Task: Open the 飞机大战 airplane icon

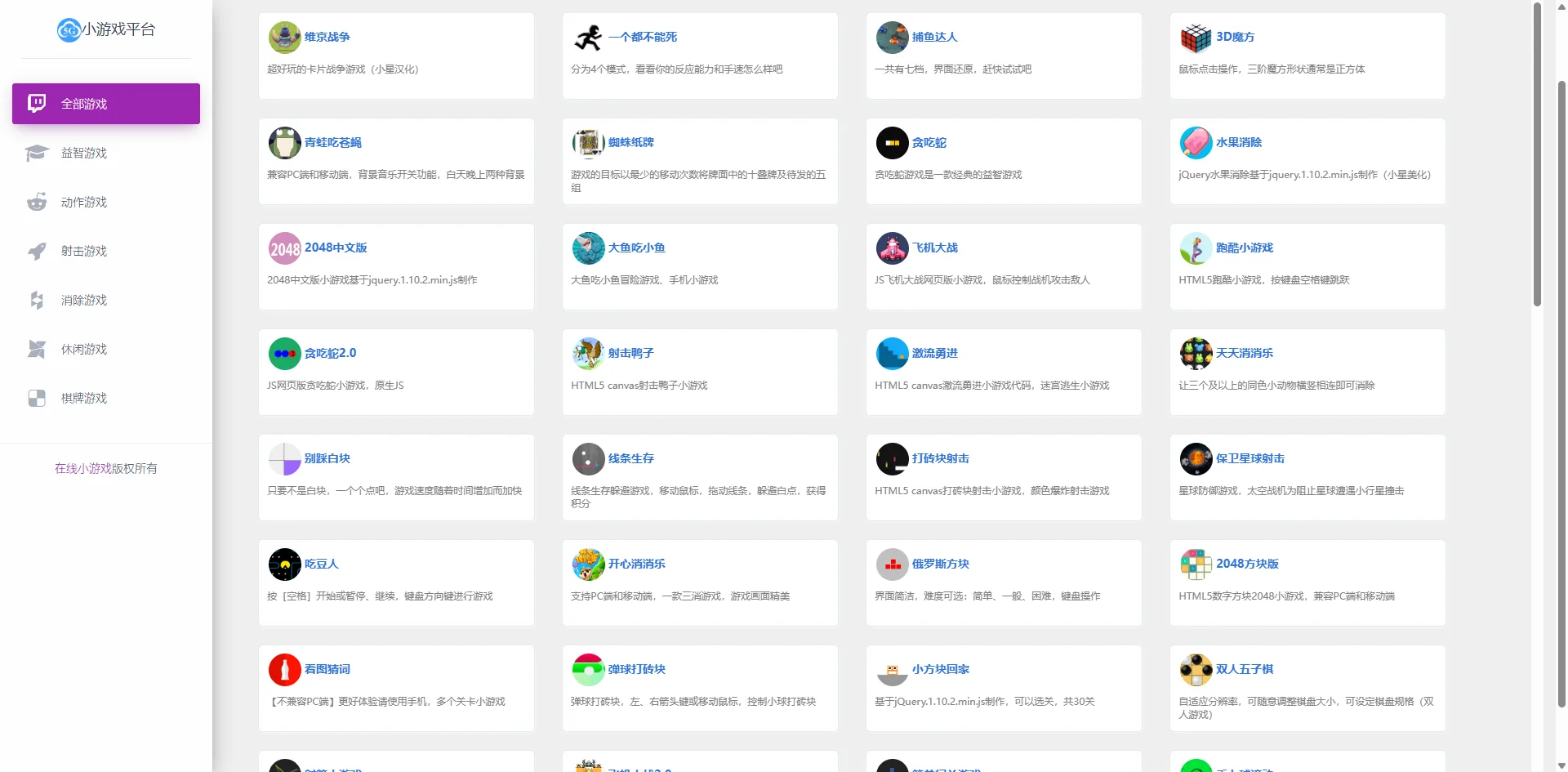Action: coord(892,248)
